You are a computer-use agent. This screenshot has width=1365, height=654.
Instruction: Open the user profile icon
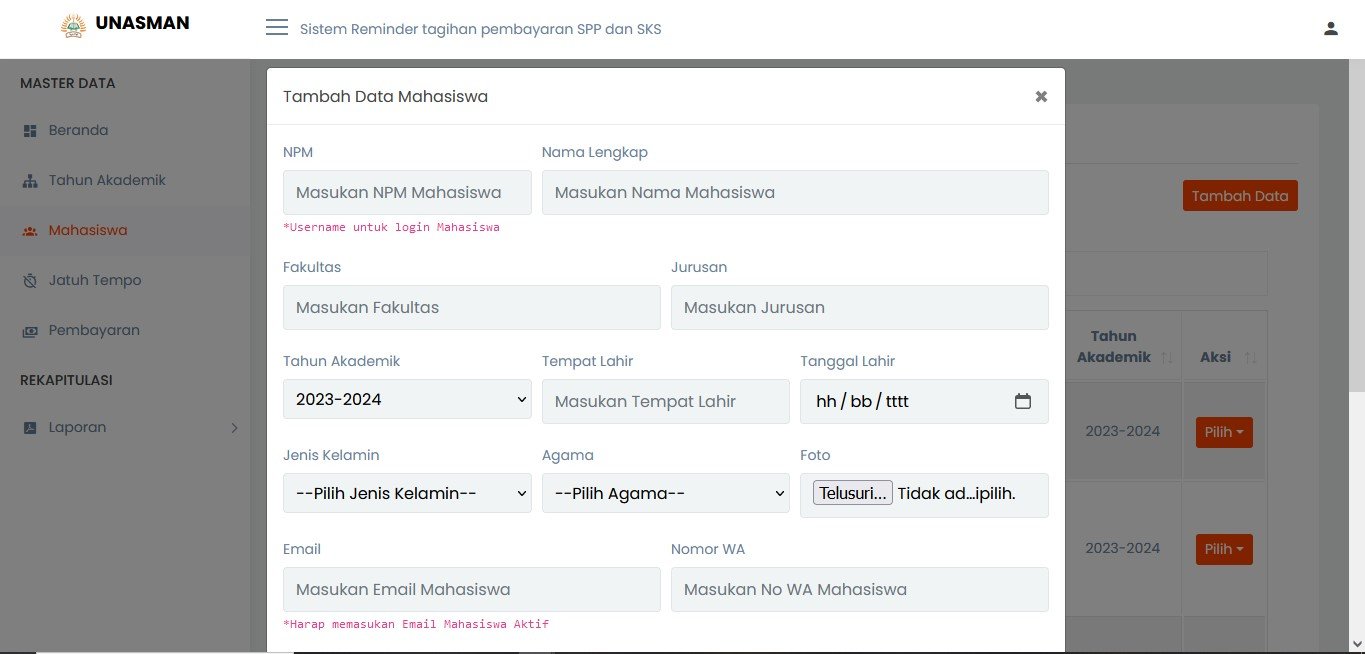pyautogui.click(x=1330, y=29)
